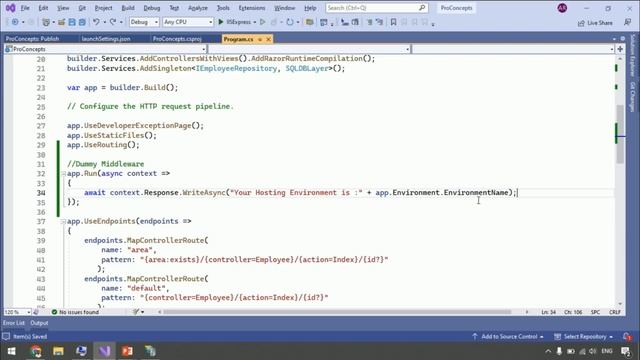The image size is (640, 360).
Task: Click the Open File folder icon
Action: click(x=62, y=22)
